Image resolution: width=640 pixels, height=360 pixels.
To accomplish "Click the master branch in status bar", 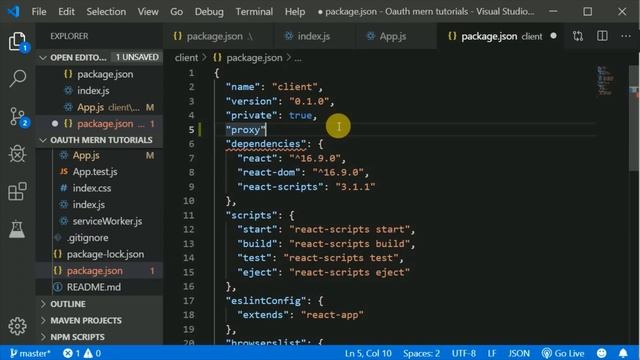I will (30, 353).
